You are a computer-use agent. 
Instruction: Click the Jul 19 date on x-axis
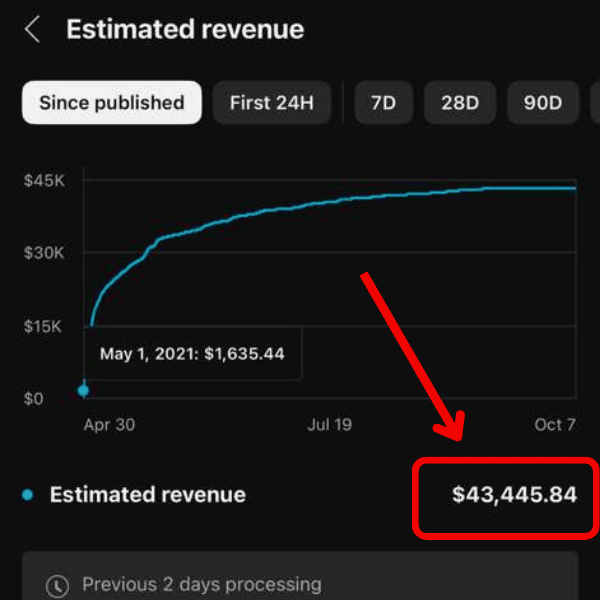(329, 425)
